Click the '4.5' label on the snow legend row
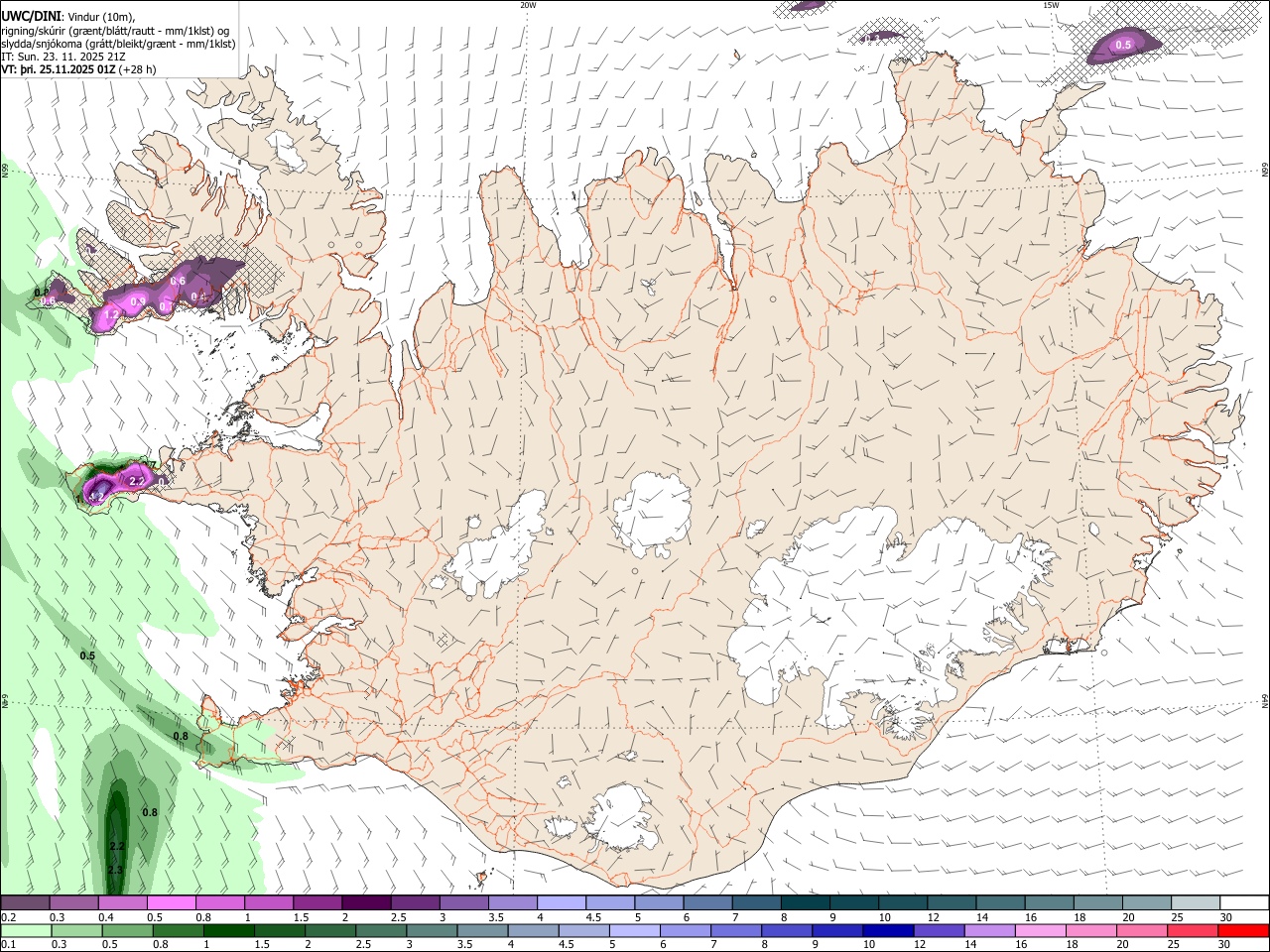 [593, 917]
